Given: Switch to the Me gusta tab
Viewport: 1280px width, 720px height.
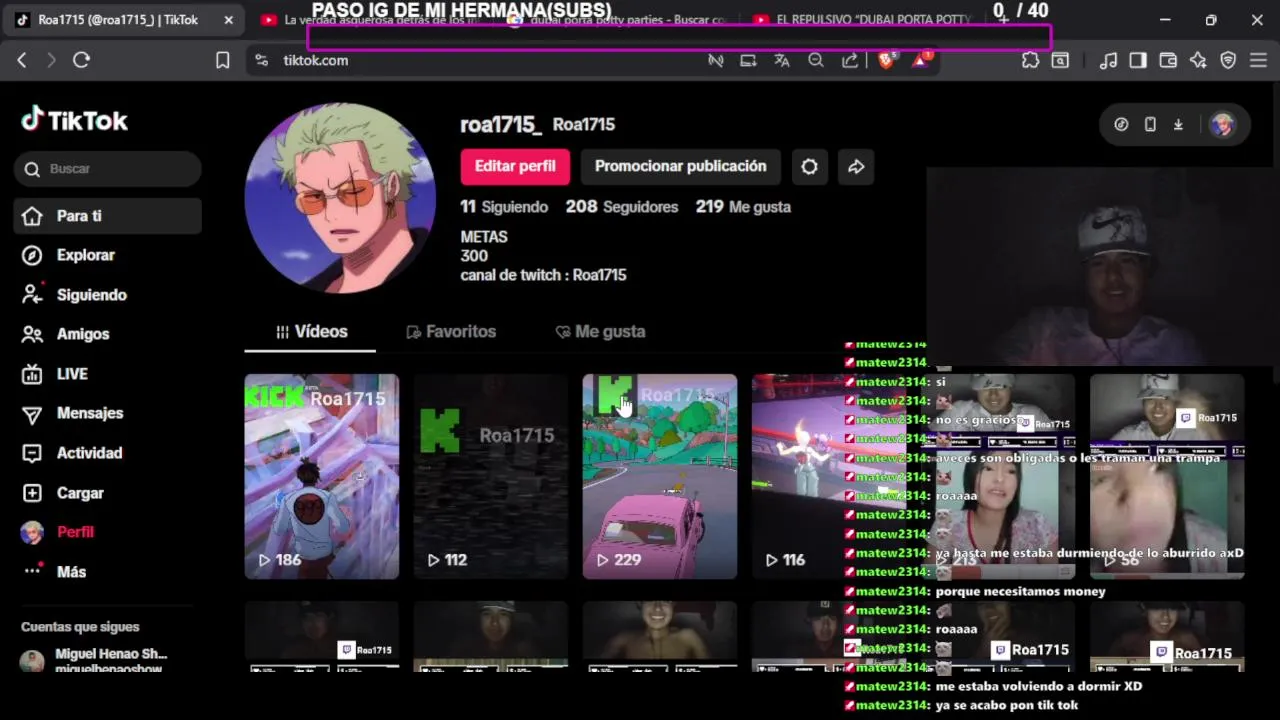Looking at the screenshot, I should click(x=600, y=332).
